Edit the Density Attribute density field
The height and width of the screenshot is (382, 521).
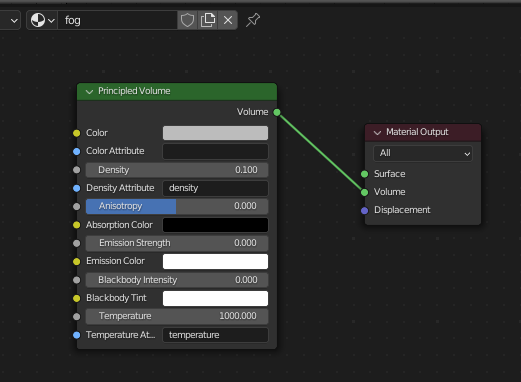pos(215,188)
